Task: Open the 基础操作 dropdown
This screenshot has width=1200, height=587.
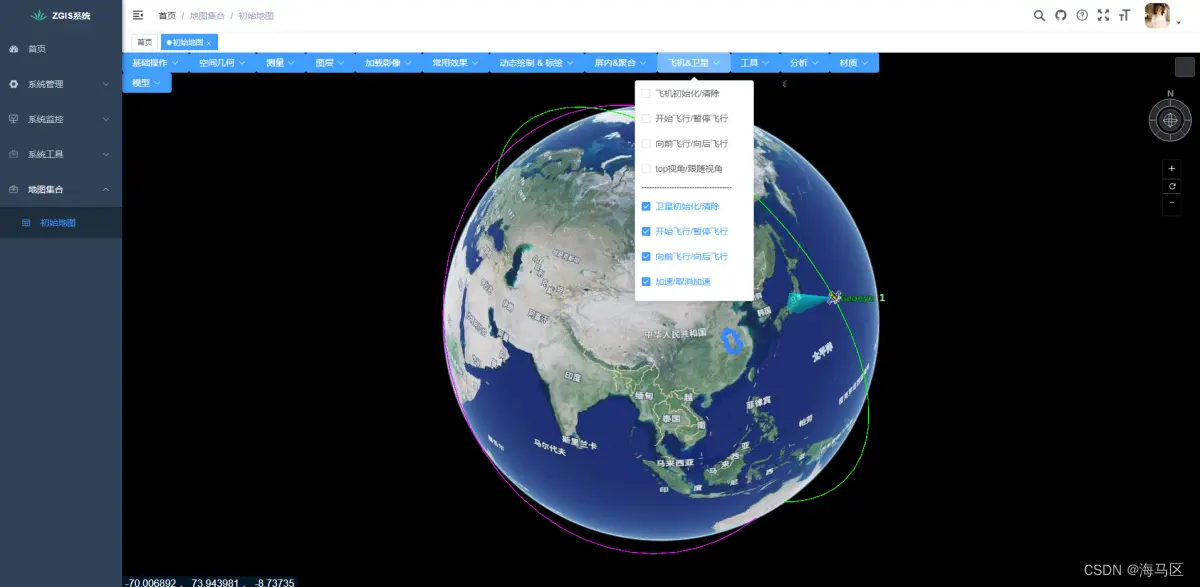Action: (x=155, y=62)
